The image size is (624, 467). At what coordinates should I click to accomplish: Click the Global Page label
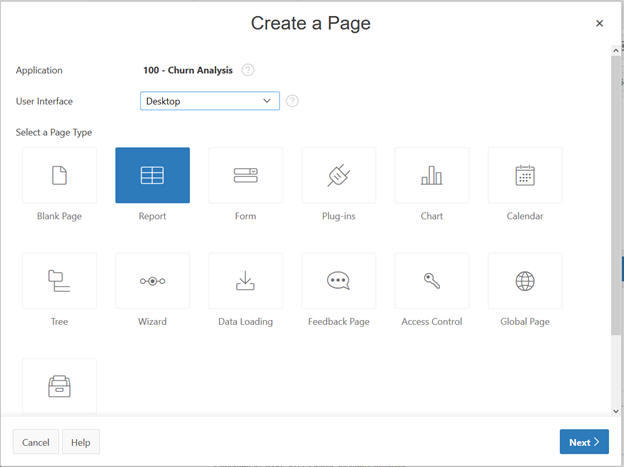(525, 322)
